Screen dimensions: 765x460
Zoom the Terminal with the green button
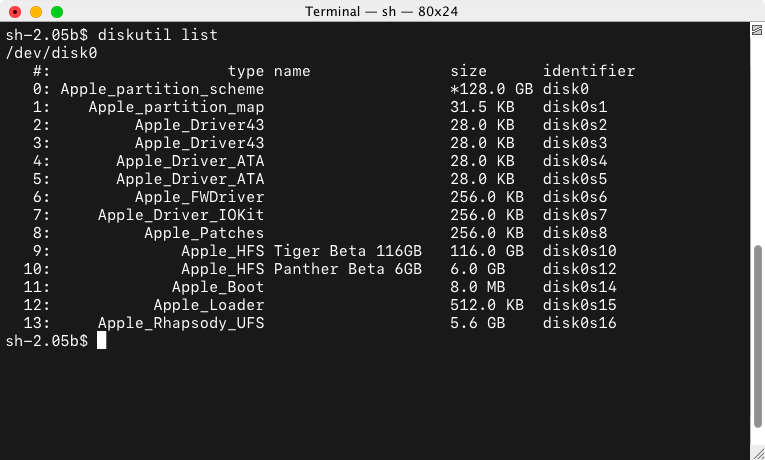click(57, 12)
